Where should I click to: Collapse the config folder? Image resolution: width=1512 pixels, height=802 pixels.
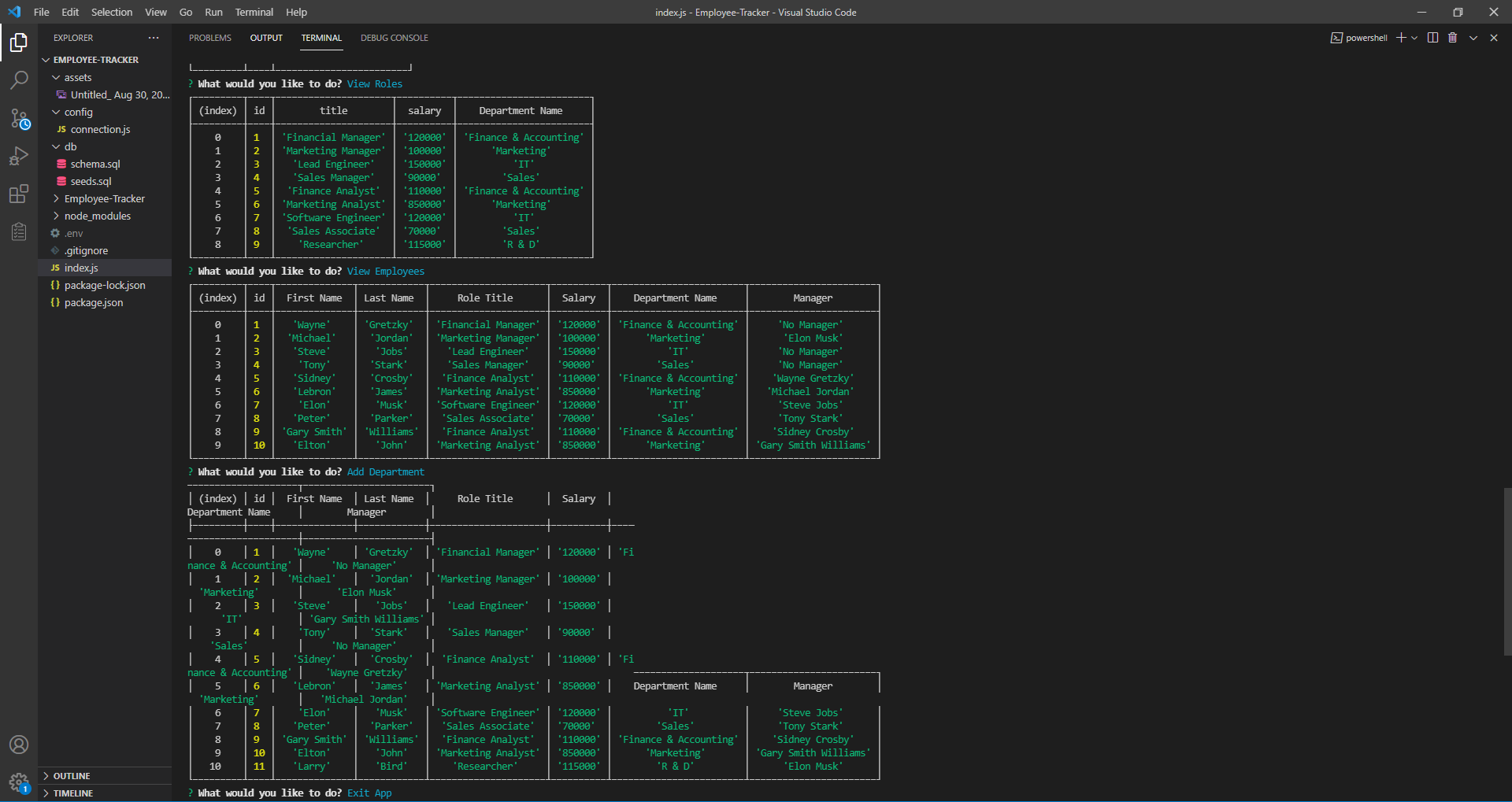78,112
